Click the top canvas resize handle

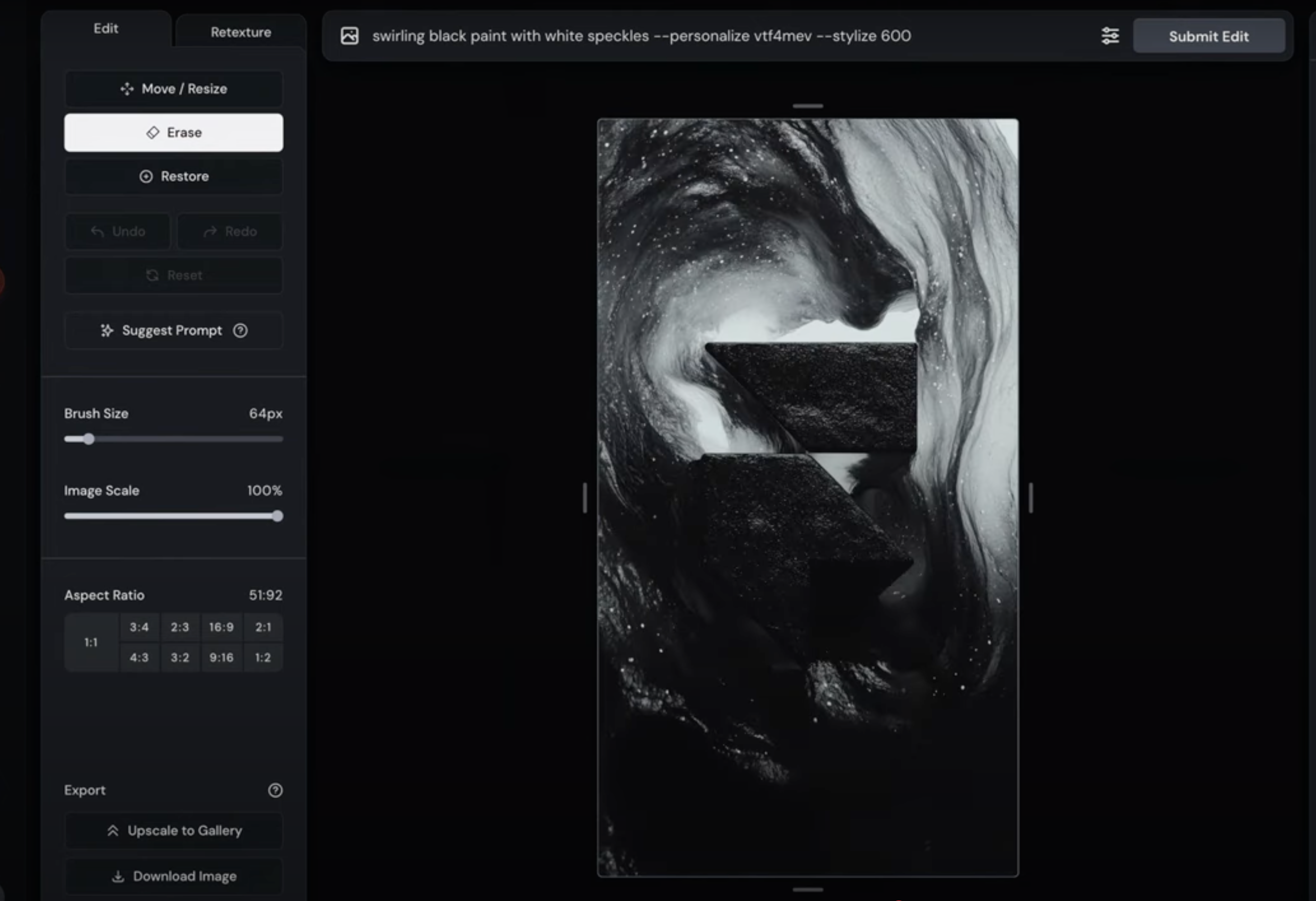click(808, 106)
